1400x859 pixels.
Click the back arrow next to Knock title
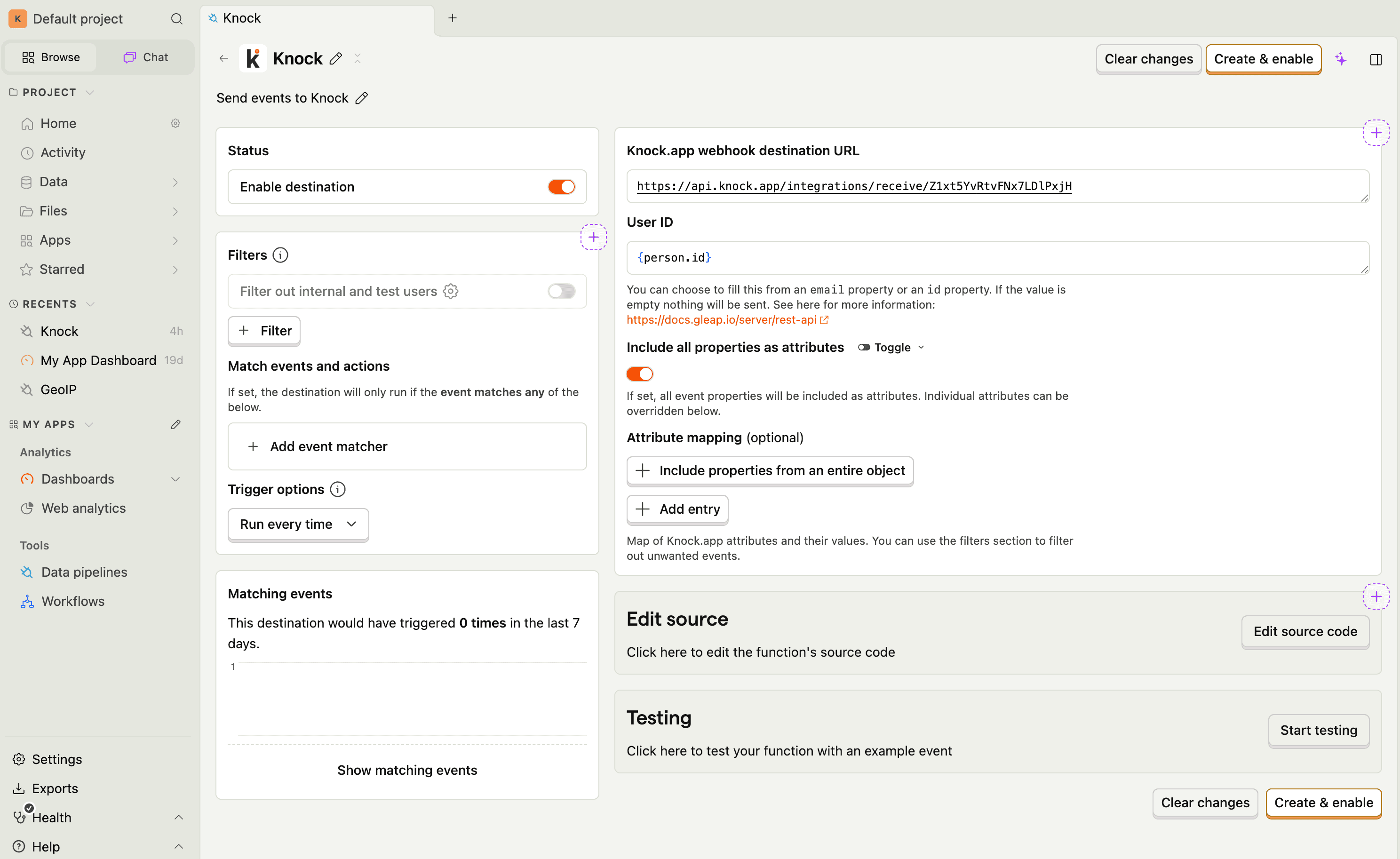point(223,58)
